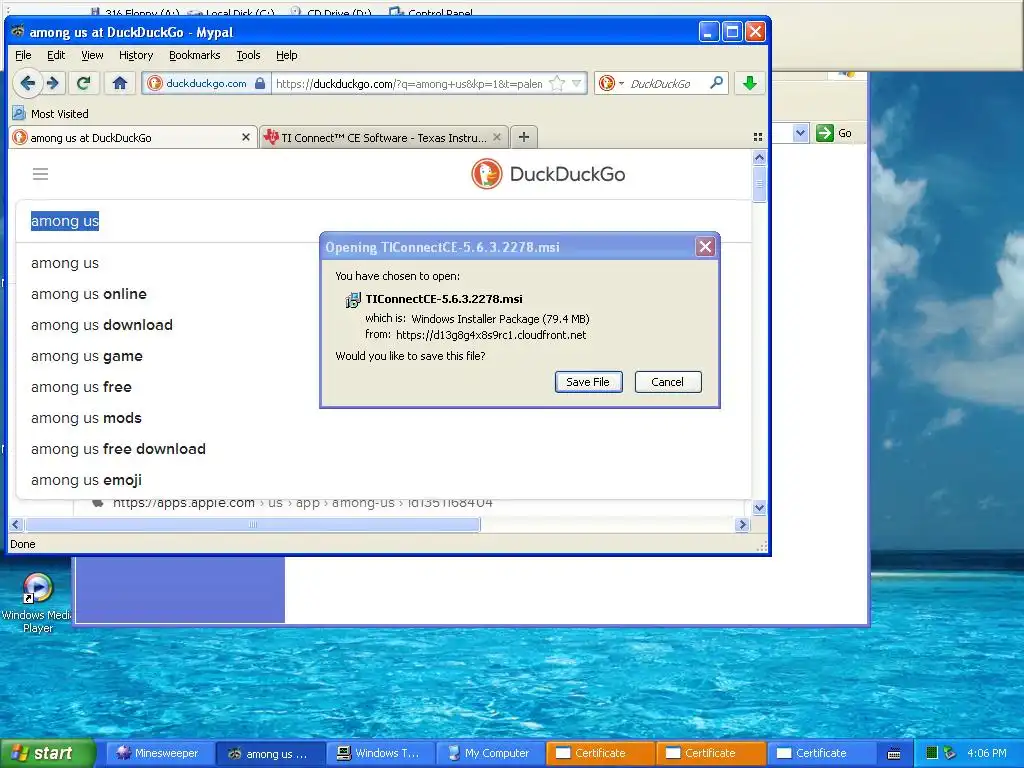Image resolution: width=1024 pixels, height=768 pixels.
Task: Reload the current page
Action: coord(83,83)
